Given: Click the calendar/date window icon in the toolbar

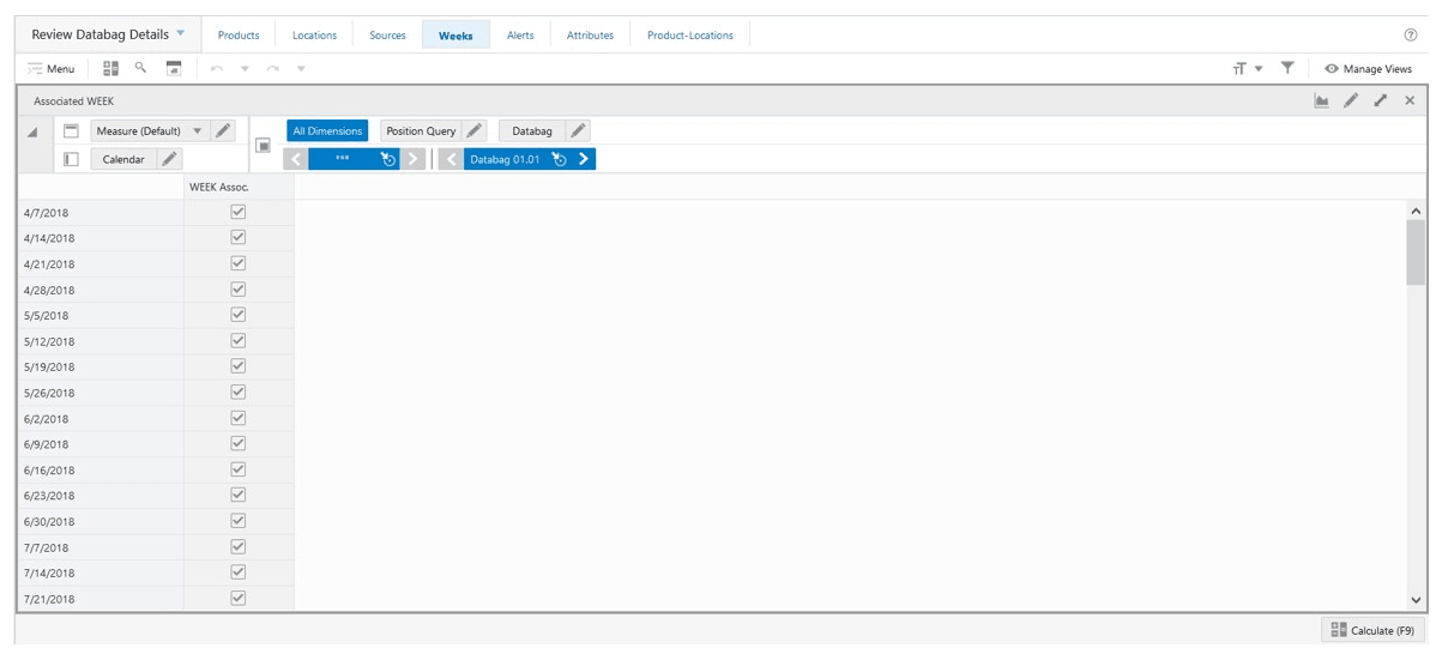Looking at the screenshot, I should pyautogui.click(x=174, y=68).
